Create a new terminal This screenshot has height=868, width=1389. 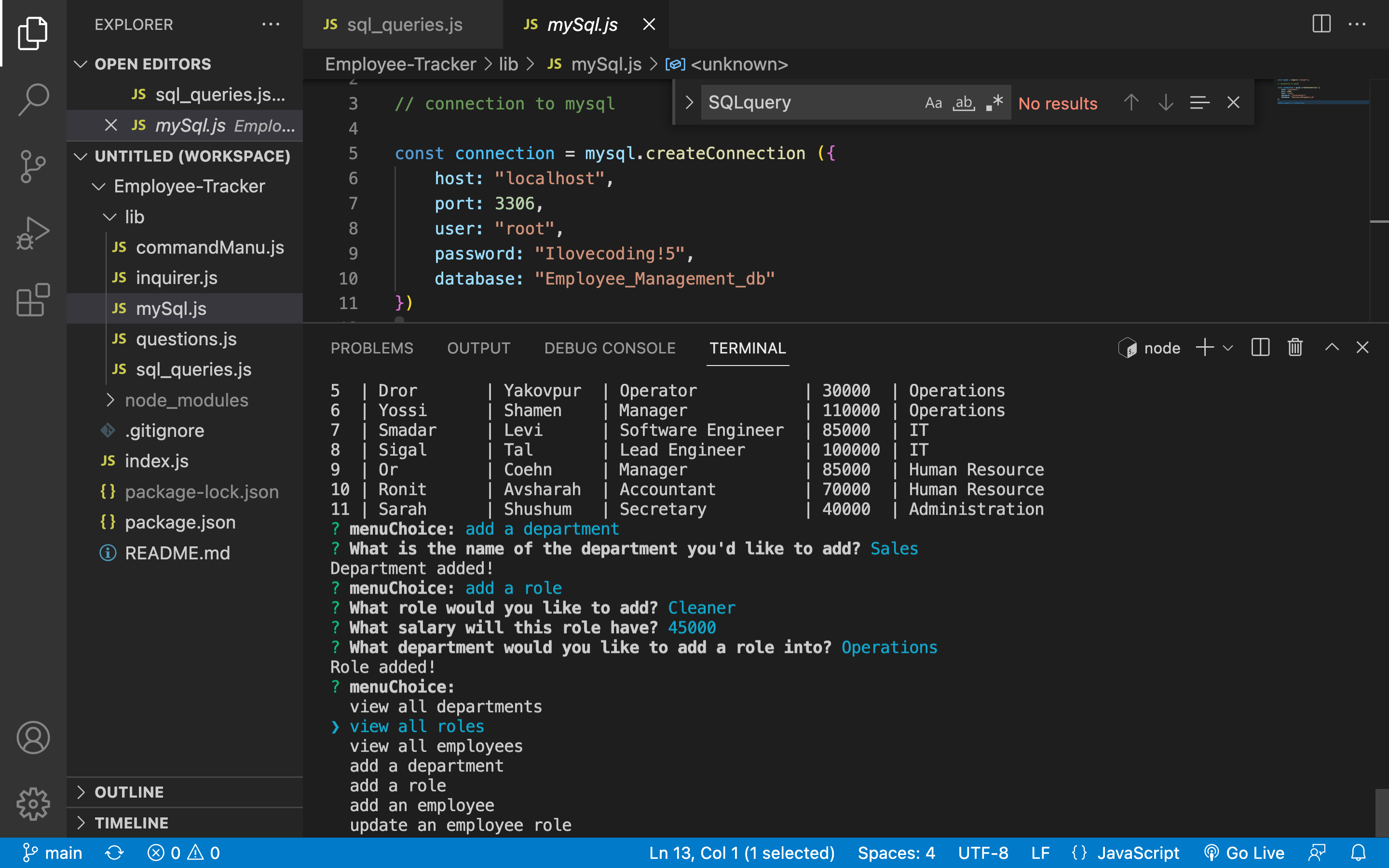[1204, 347]
